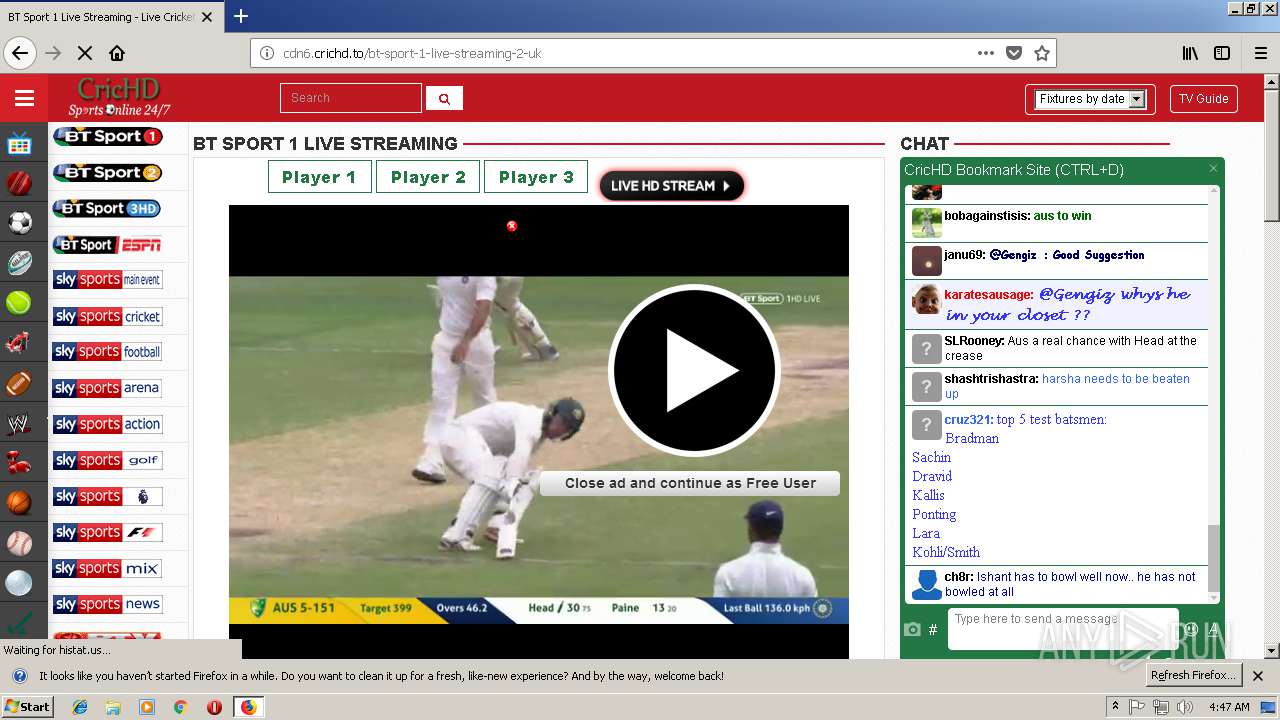The image size is (1280, 720).
Task: Select the boxing gloves sport icon
Action: tap(19, 462)
